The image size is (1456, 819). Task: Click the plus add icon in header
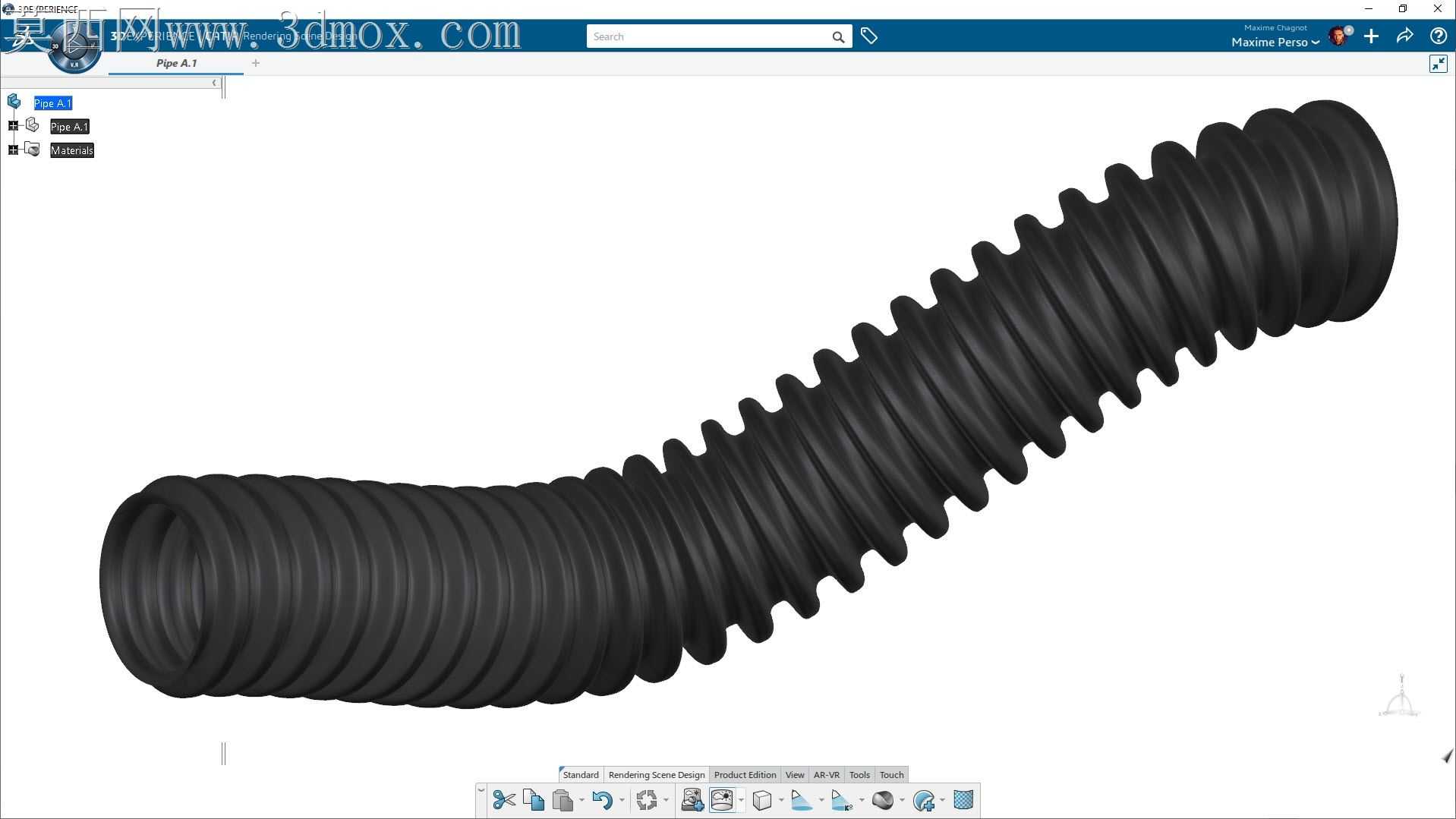coord(1371,36)
